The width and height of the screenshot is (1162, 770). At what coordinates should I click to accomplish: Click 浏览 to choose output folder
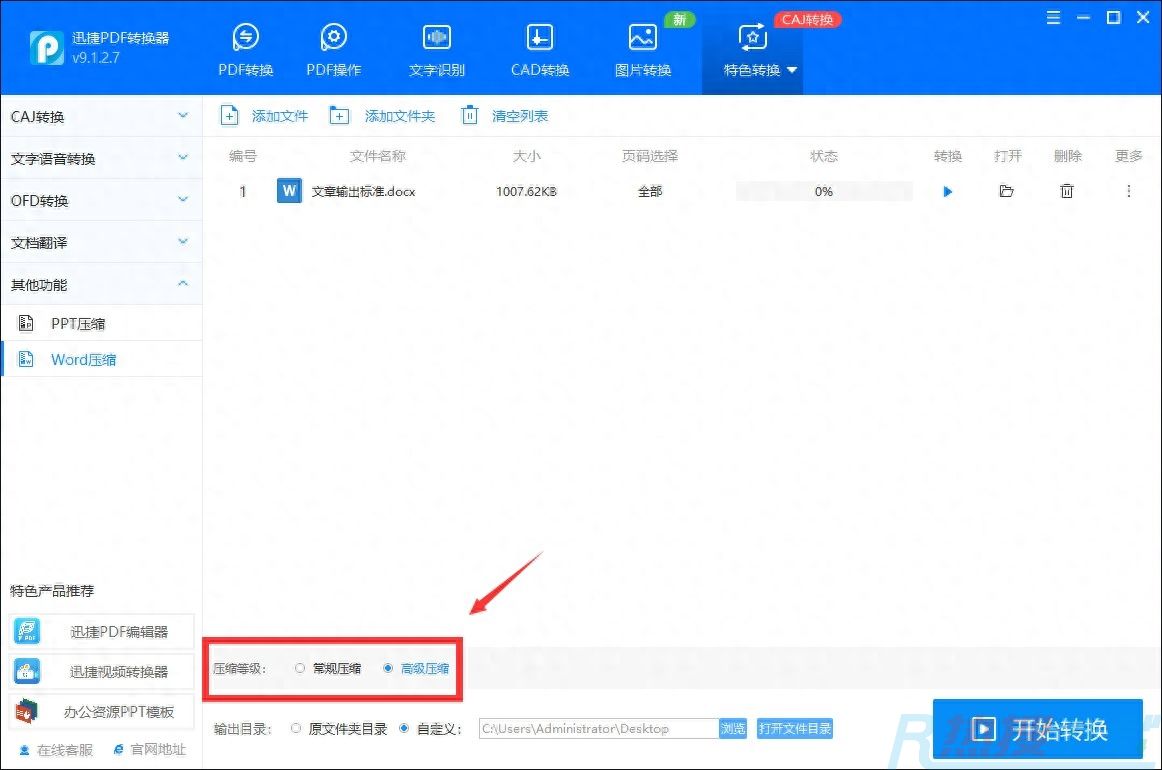tap(732, 728)
